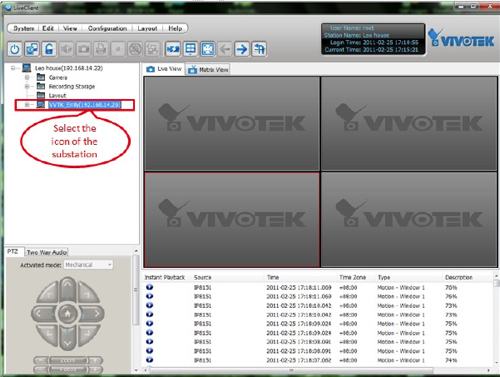Click the power/logout toolbar icon
This screenshot has width=500, height=377.
click(15, 49)
